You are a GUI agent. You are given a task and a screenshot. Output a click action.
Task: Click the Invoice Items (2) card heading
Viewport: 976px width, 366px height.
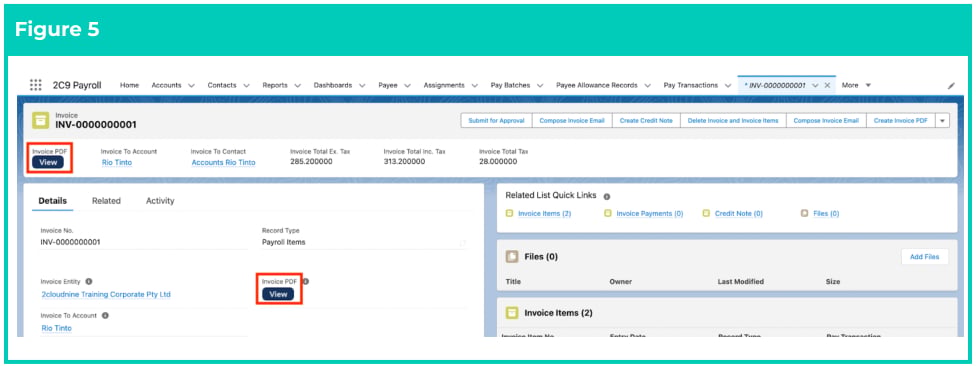click(558, 313)
